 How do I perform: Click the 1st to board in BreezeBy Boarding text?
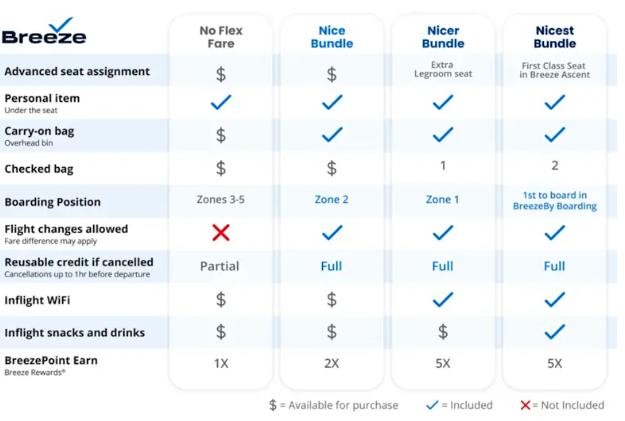(x=554, y=200)
